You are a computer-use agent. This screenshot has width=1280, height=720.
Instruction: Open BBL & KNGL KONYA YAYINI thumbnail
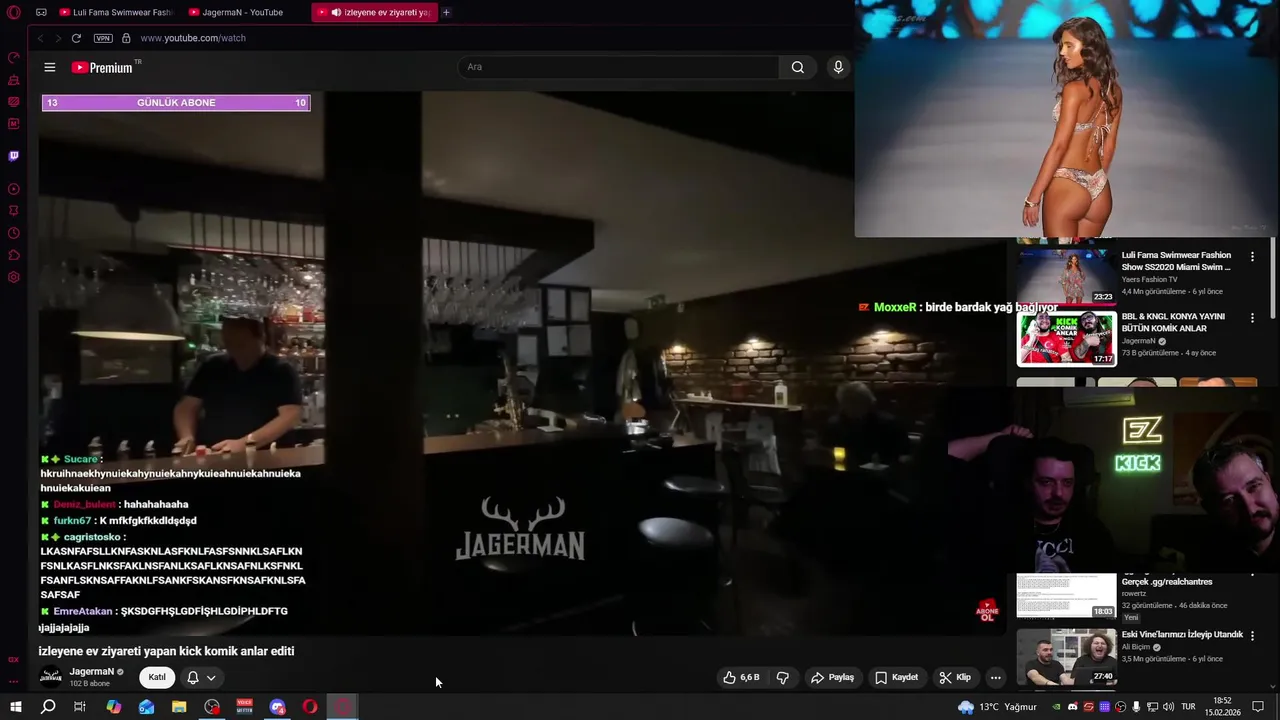1066,339
